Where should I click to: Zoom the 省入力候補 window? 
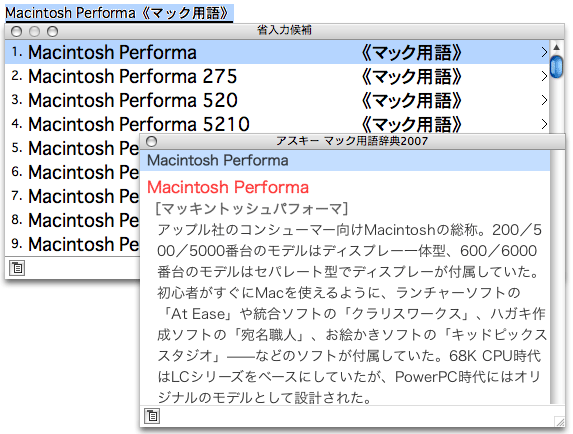click(52, 32)
